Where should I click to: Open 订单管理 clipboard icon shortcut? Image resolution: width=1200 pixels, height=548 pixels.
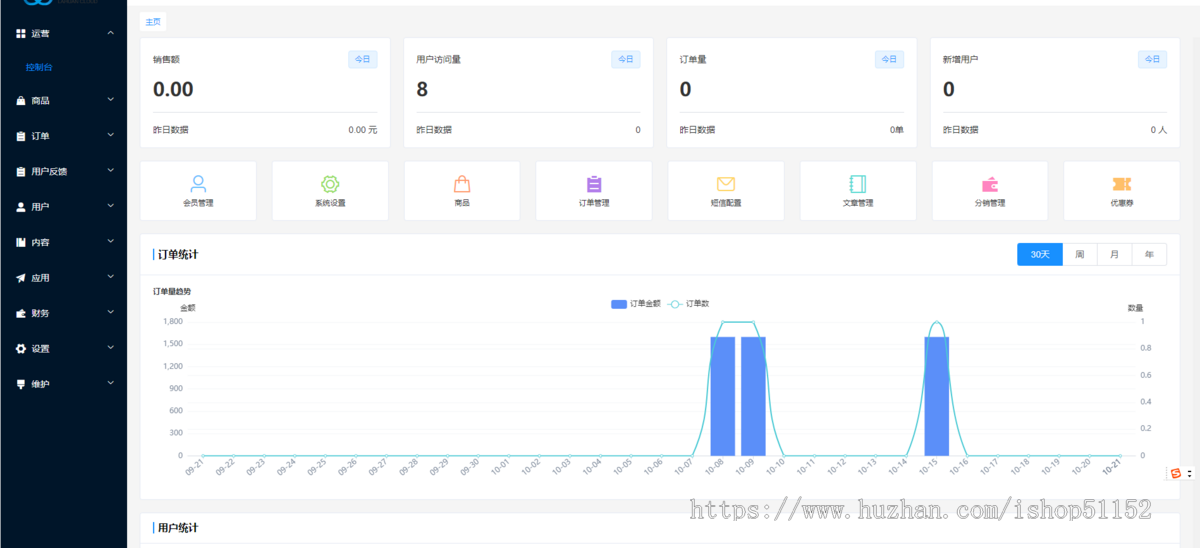[594, 184]
